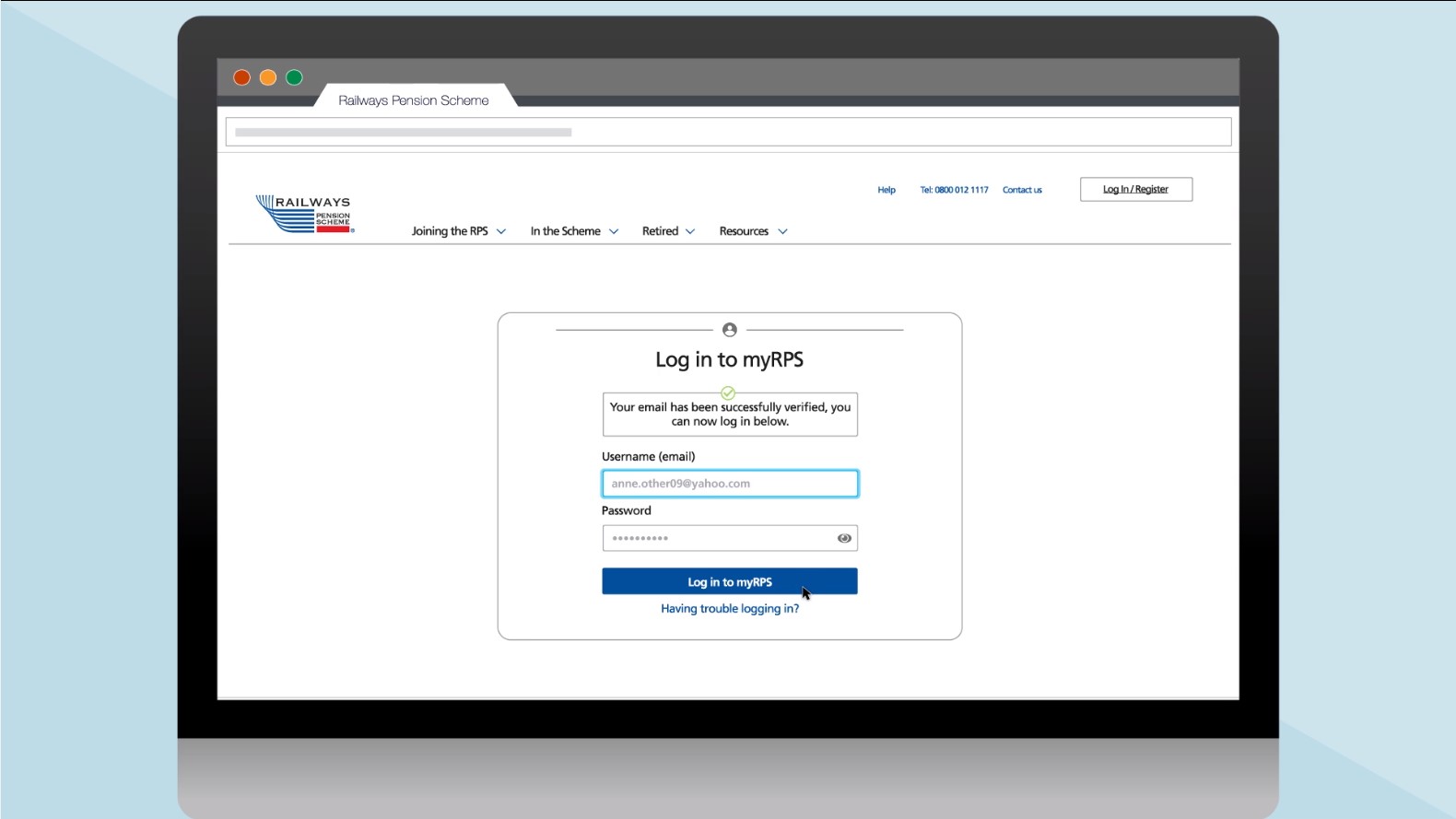
Task: Click the red window close dot
Action: click(242, 77)
